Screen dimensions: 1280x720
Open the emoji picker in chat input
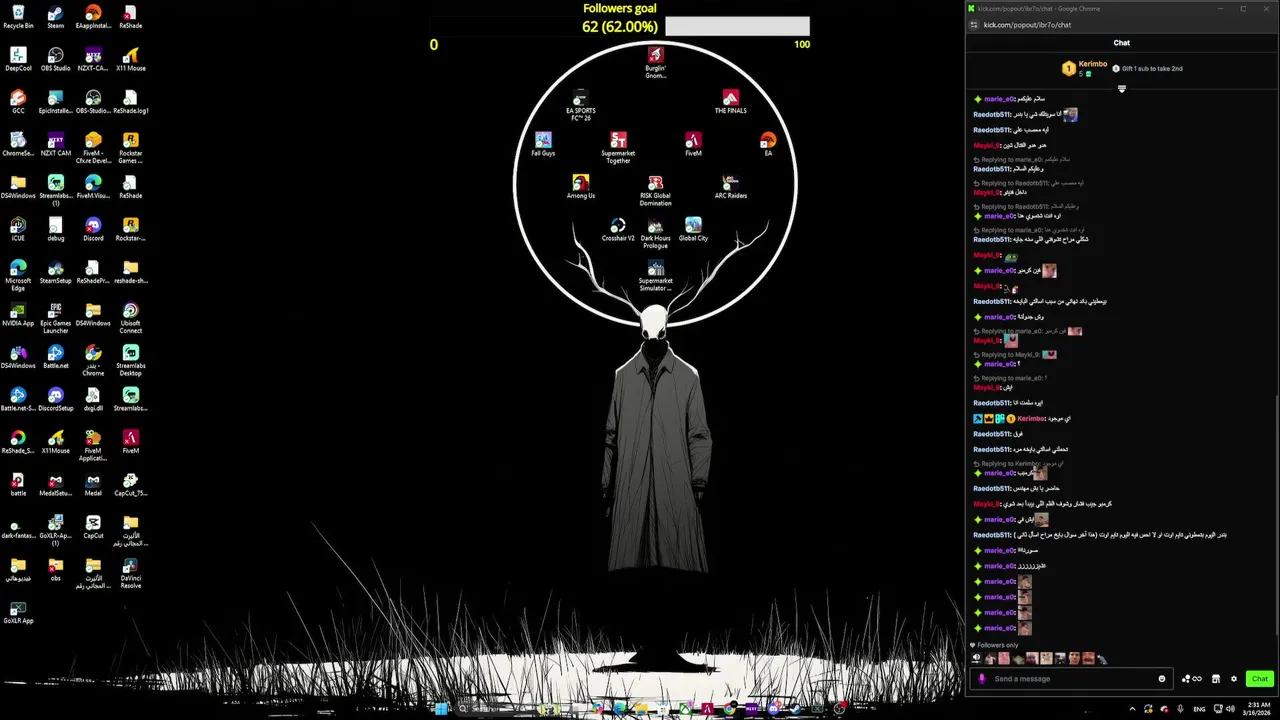[1162, 678]
